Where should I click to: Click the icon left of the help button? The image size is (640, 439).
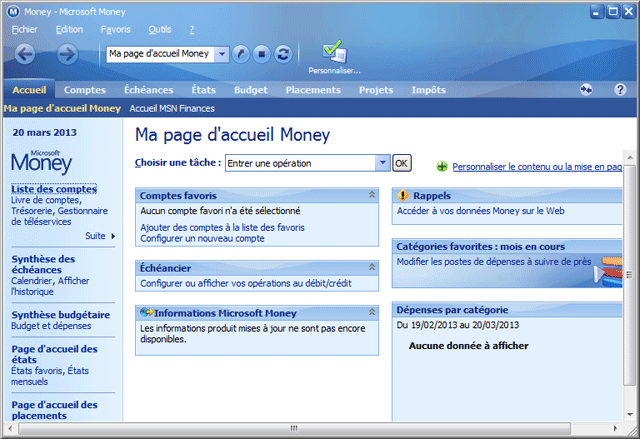click(x=586, y=90)
